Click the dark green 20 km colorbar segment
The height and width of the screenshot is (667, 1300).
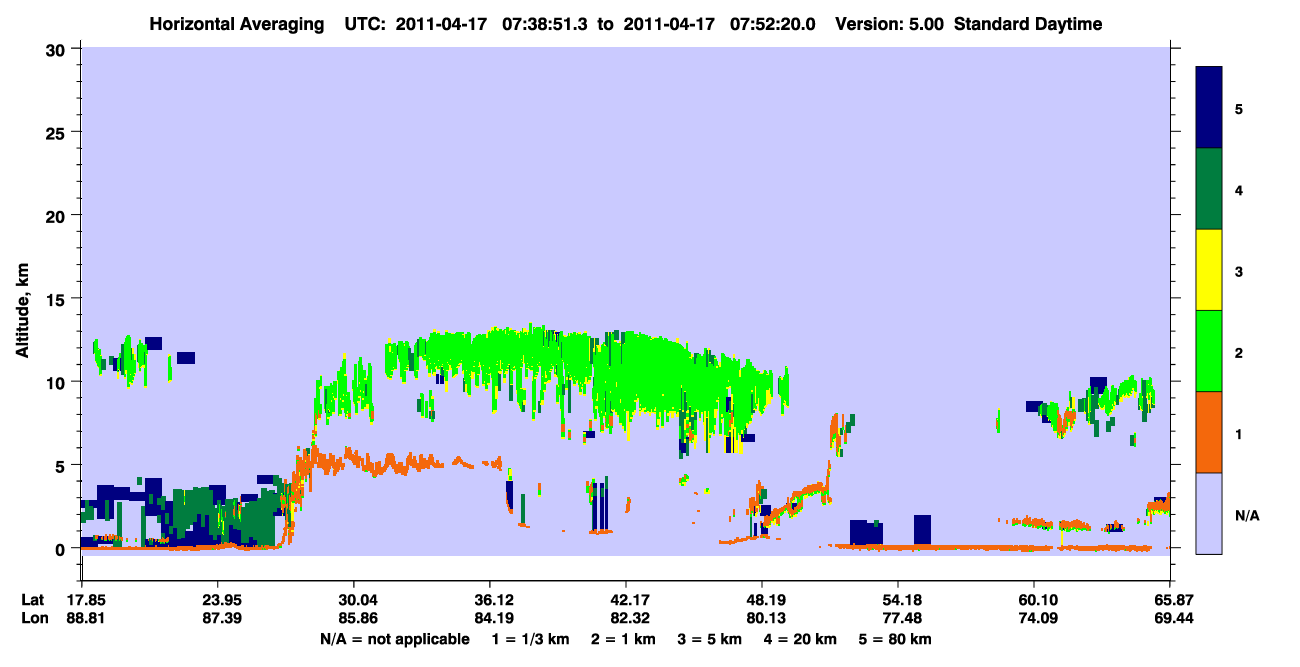tap(1209, 189)
